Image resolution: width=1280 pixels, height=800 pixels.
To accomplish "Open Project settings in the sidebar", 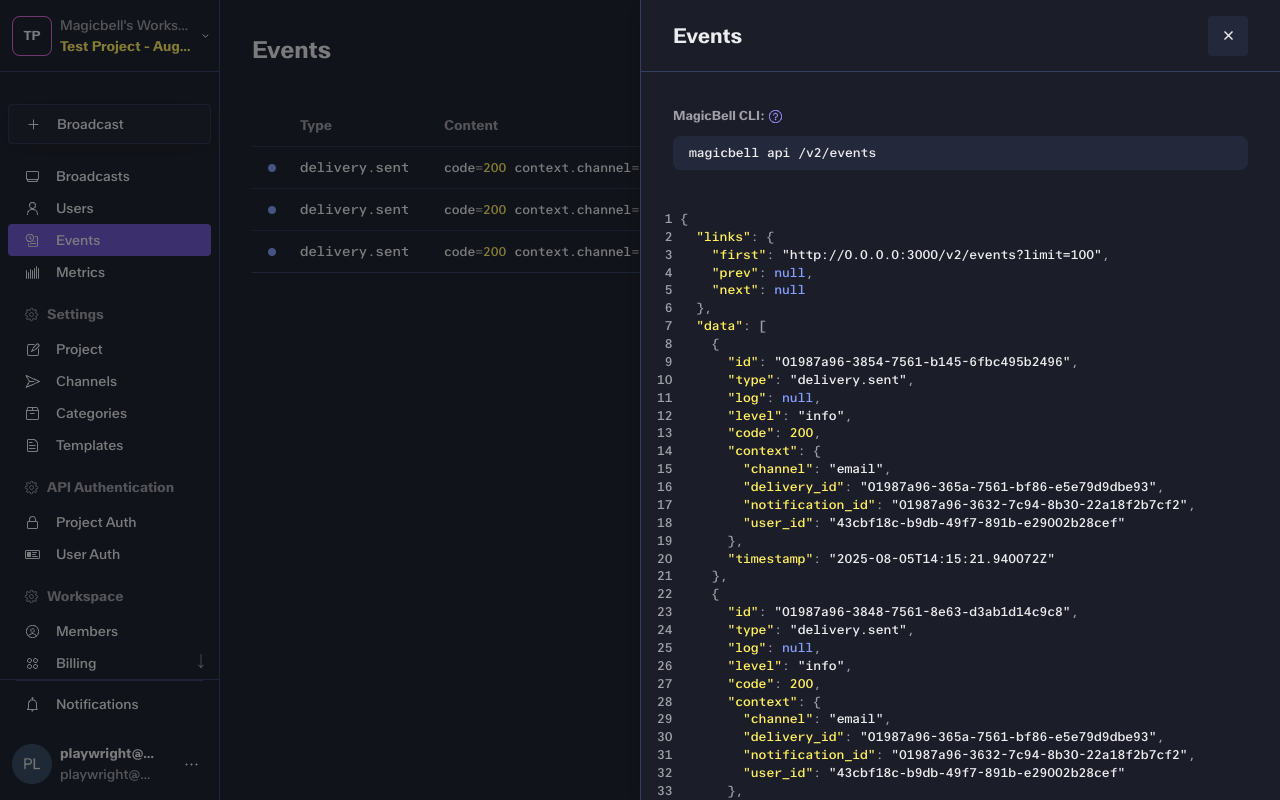I will [x=110, y=349].
